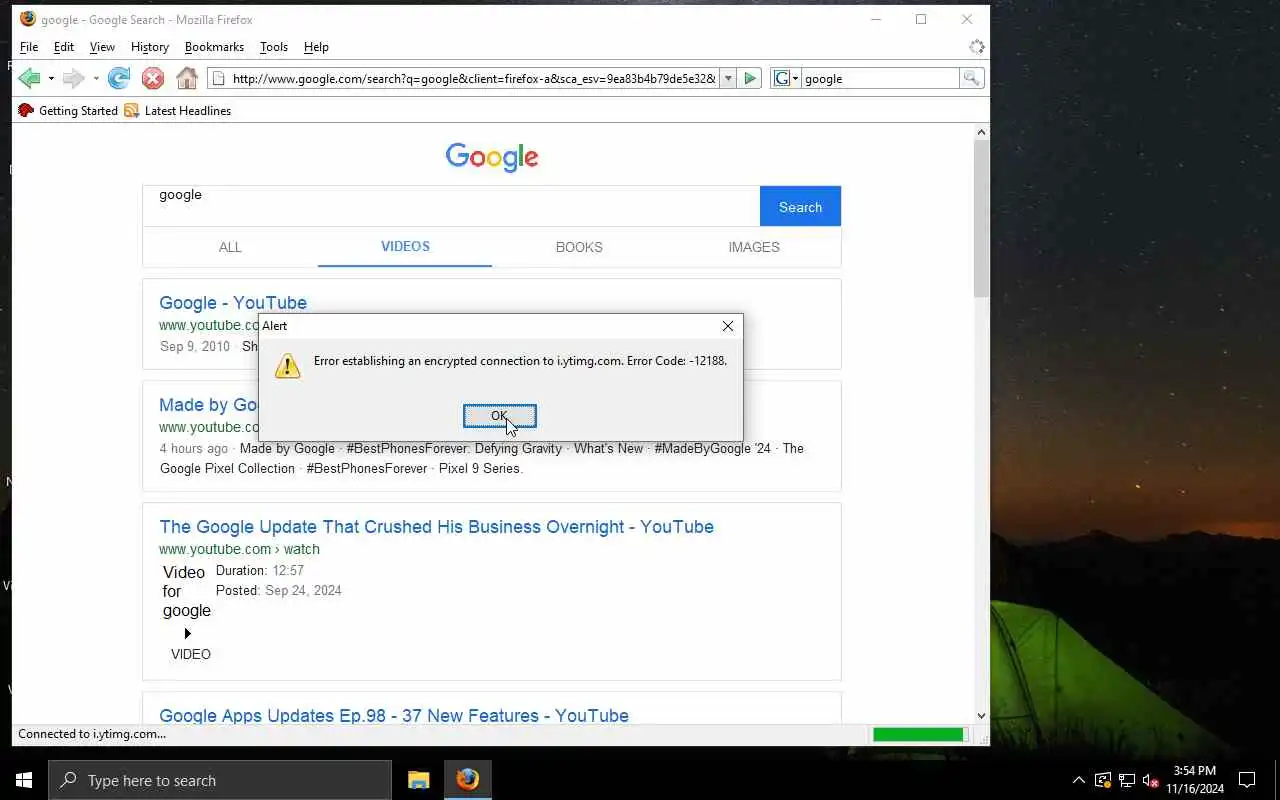
Task: Click the taskbar clock showing 3:54 PM
Action: pos(1195,780)
